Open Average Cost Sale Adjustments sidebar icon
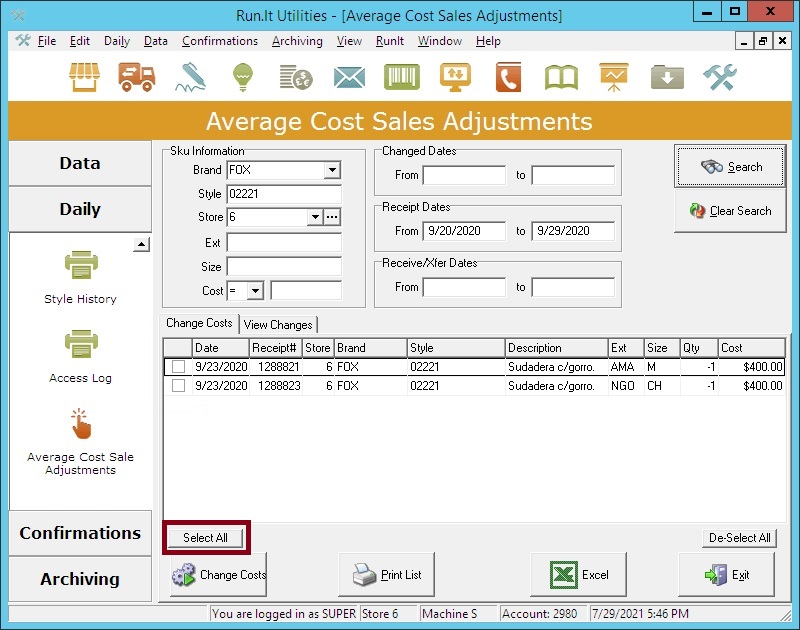800x630 pixels. (x=81, y=442)
